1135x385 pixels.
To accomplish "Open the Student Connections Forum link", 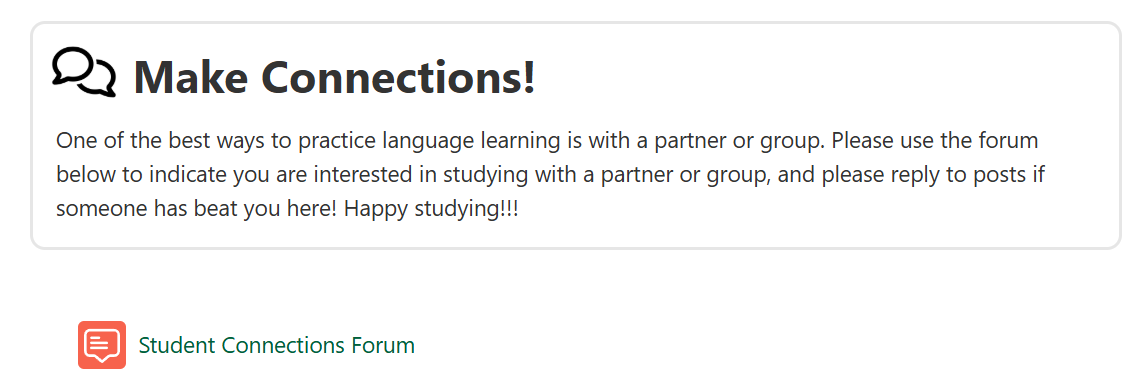I will (277, 345).
